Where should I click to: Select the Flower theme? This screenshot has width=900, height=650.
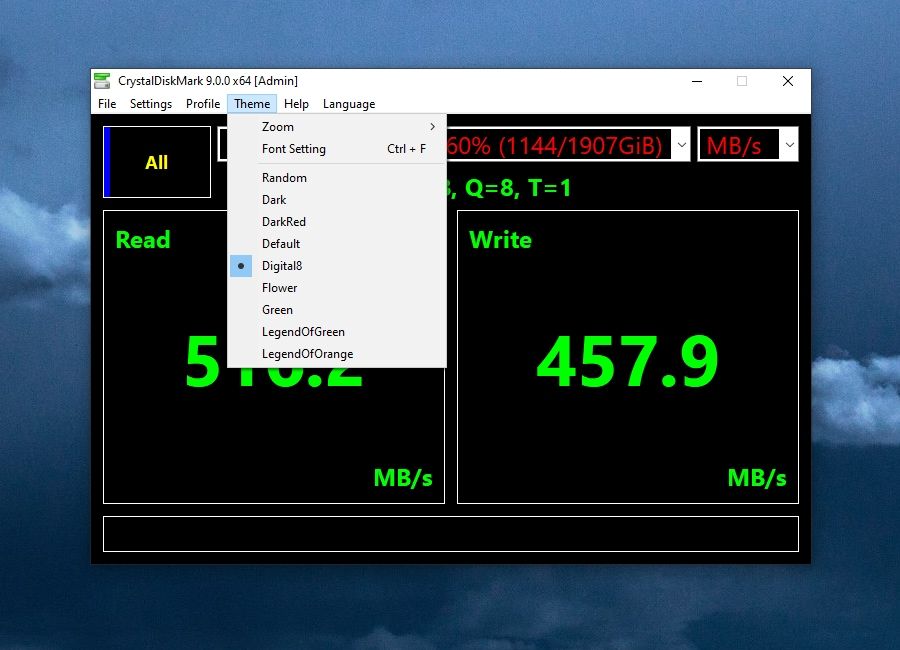click(x=337, y=288)
